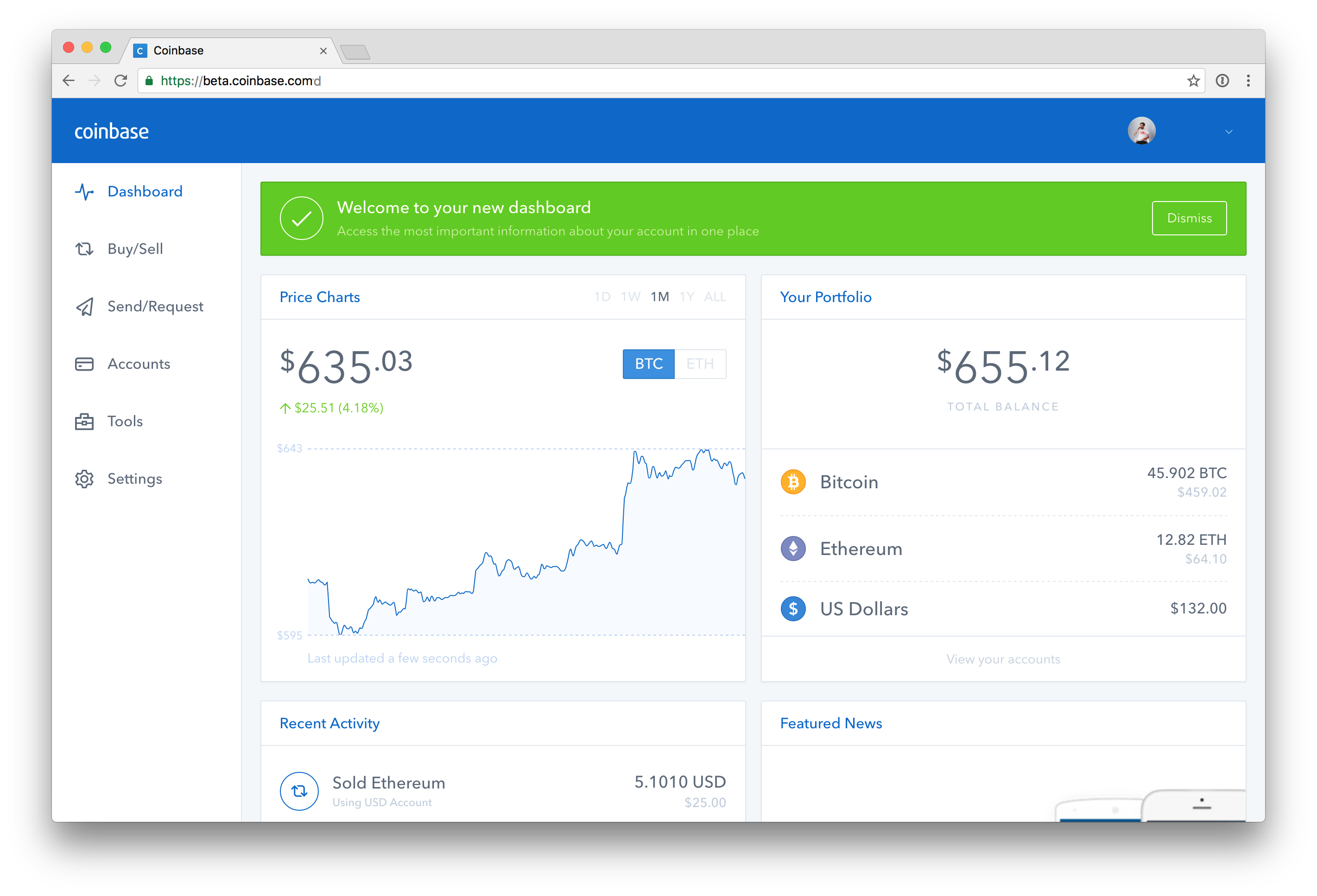Click the Settings gear icon
The height and width of the screenshot is (896, 1317).
[83, 477]
